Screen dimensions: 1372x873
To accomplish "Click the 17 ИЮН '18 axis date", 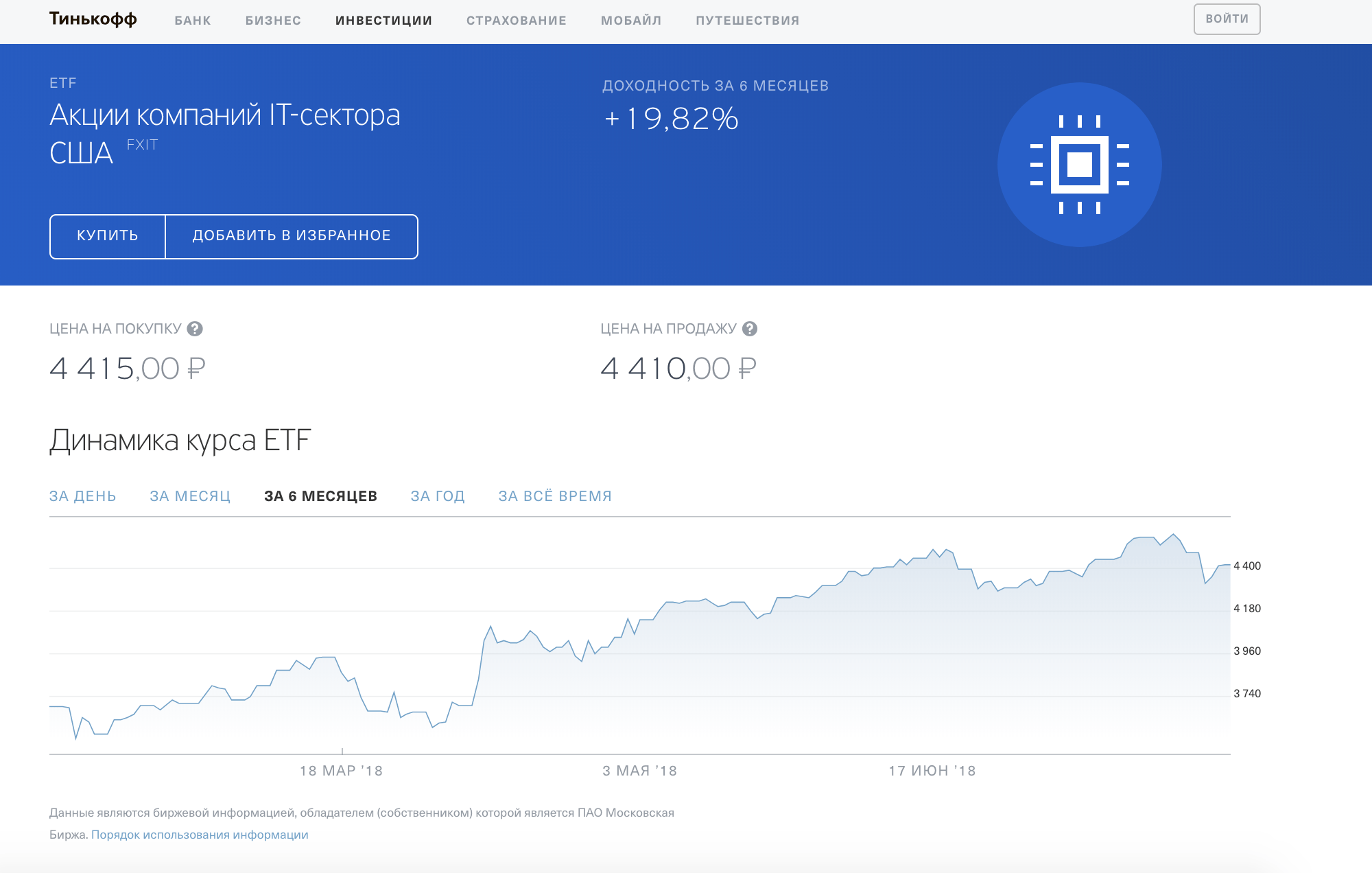I will 932,771.
